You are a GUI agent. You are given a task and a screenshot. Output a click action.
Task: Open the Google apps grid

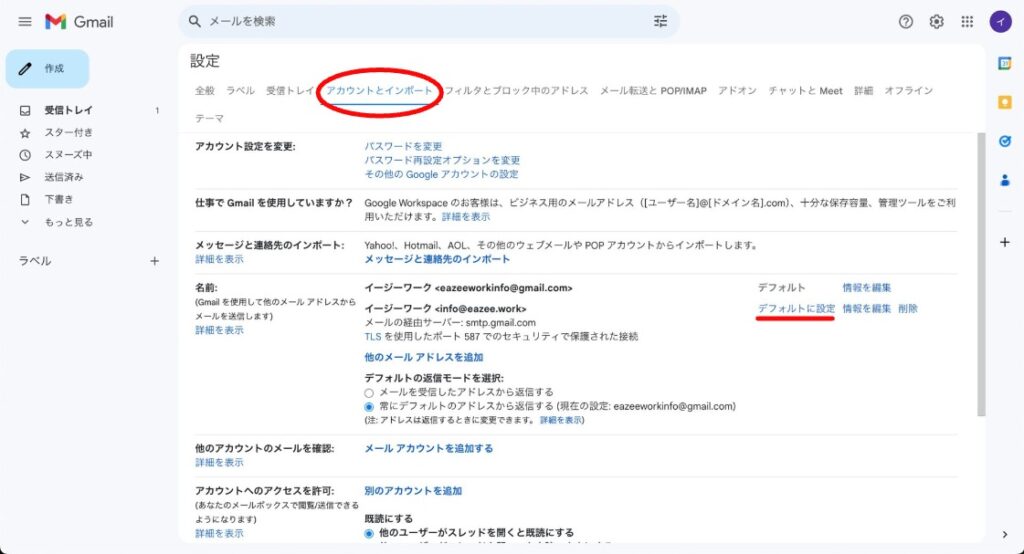(967, 22)
